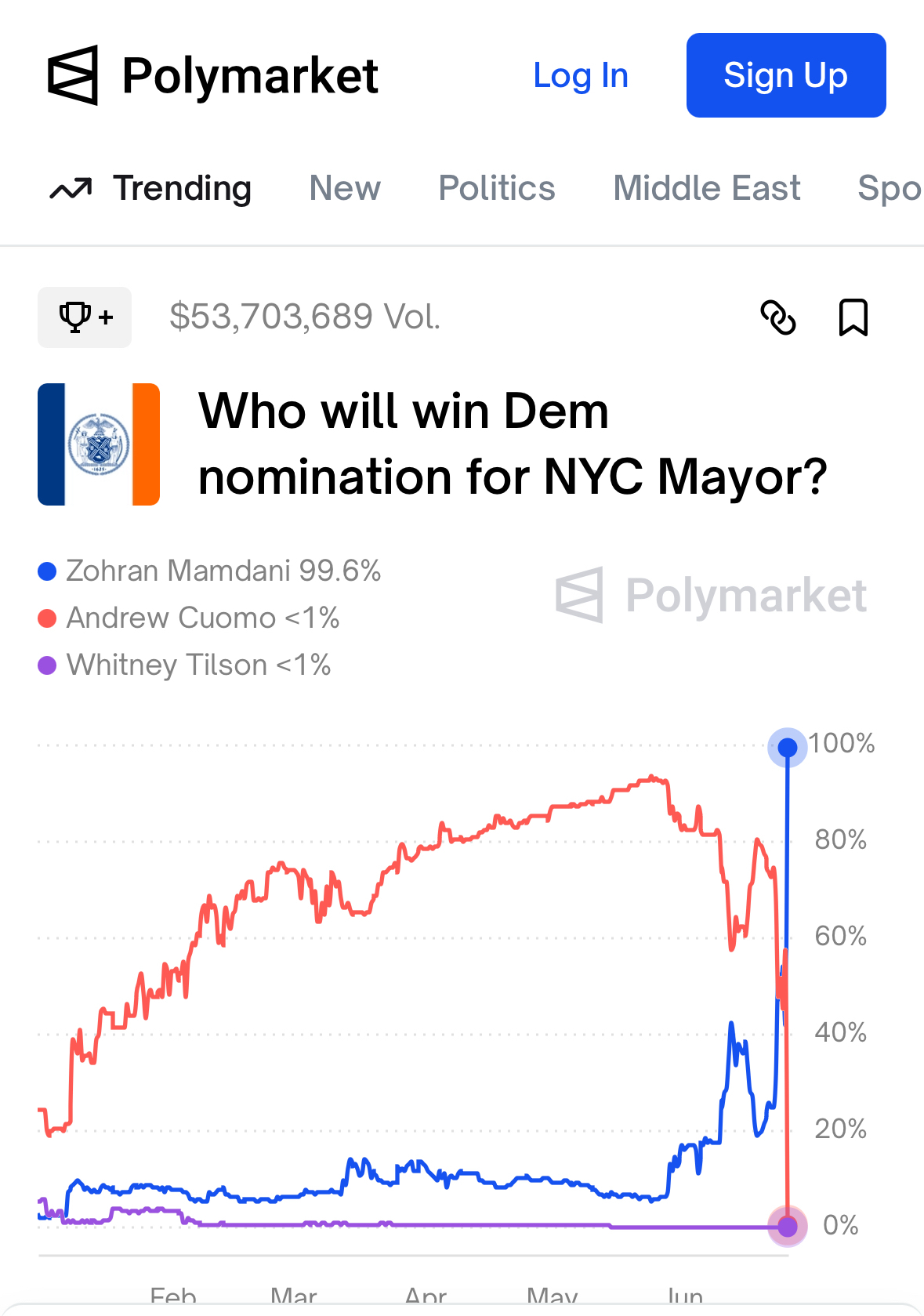
Task: Click the blue chart marker at 100%
Action: 788,747
